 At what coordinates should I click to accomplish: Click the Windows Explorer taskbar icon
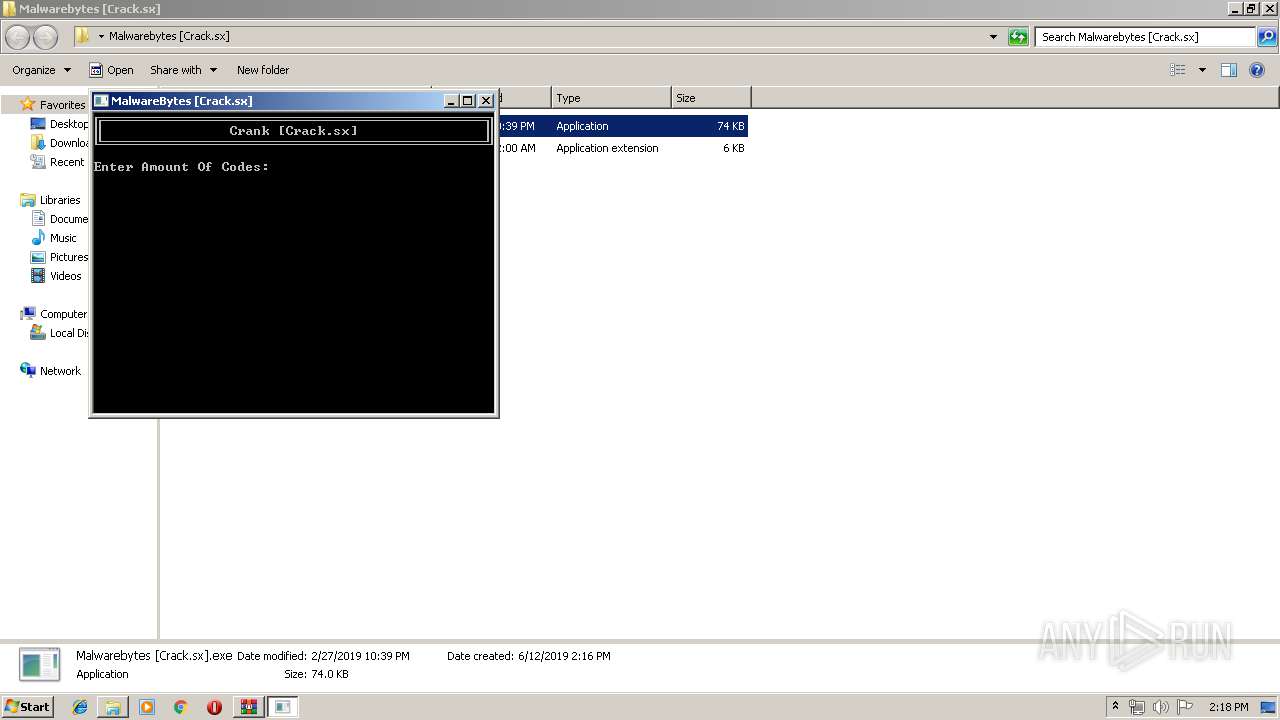pyautogui.click(x=113, y=707)
